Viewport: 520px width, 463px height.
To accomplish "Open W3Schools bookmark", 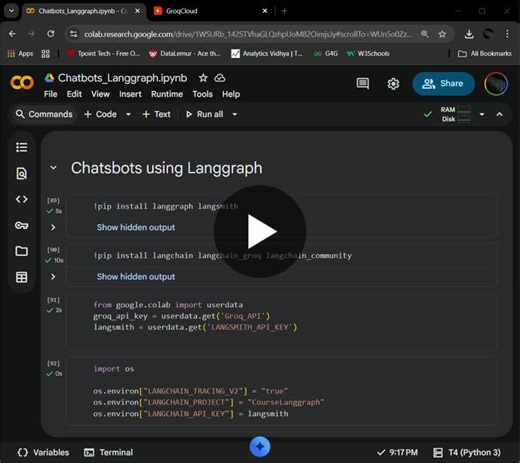I will point(368,53).
